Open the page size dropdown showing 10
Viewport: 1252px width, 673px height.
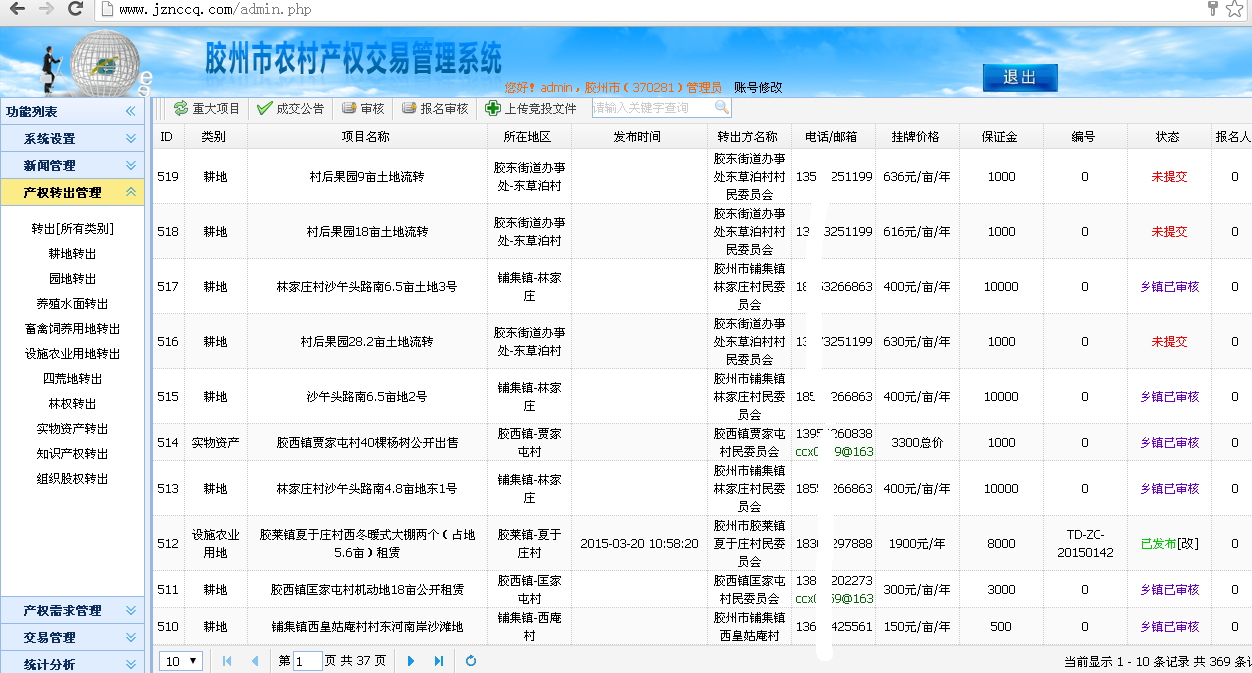pyautogui.click(x=183, y=661)
